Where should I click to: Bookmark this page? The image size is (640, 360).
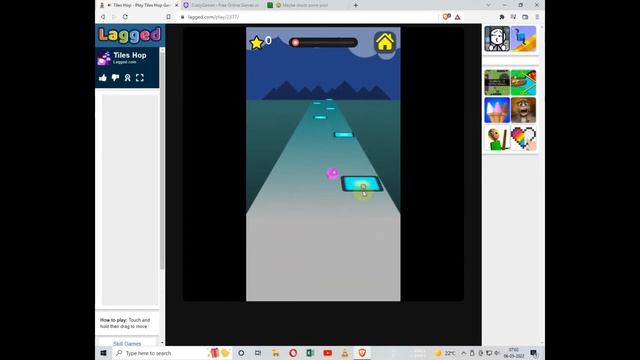point(168,17)
